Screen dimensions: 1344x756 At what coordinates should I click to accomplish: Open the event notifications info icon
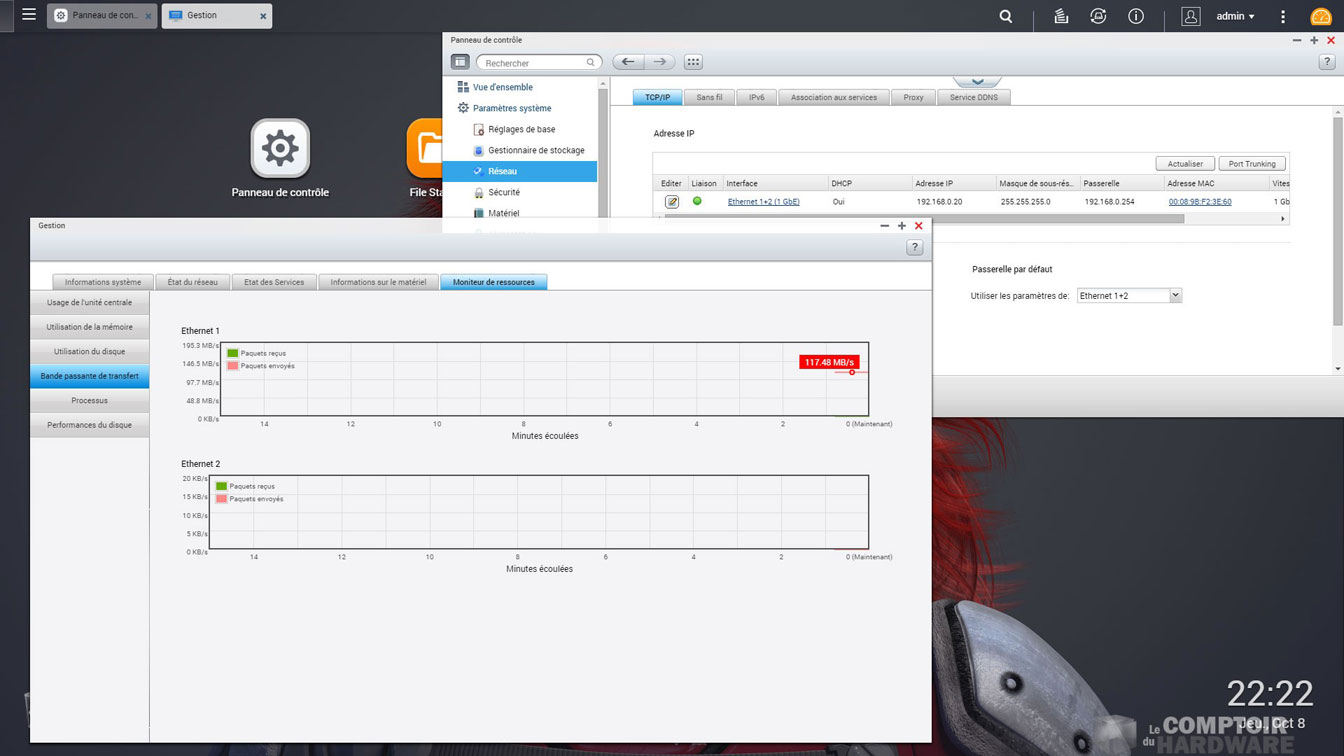tap(1136, 16)
